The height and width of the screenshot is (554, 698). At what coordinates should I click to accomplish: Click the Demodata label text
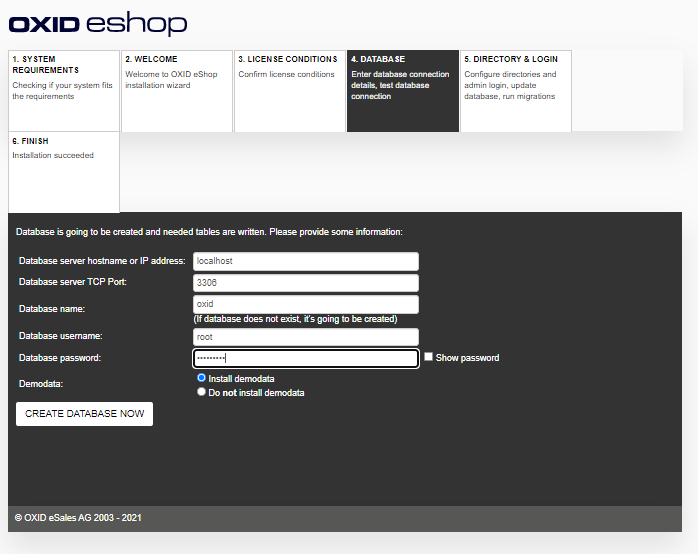pos(40,384)
